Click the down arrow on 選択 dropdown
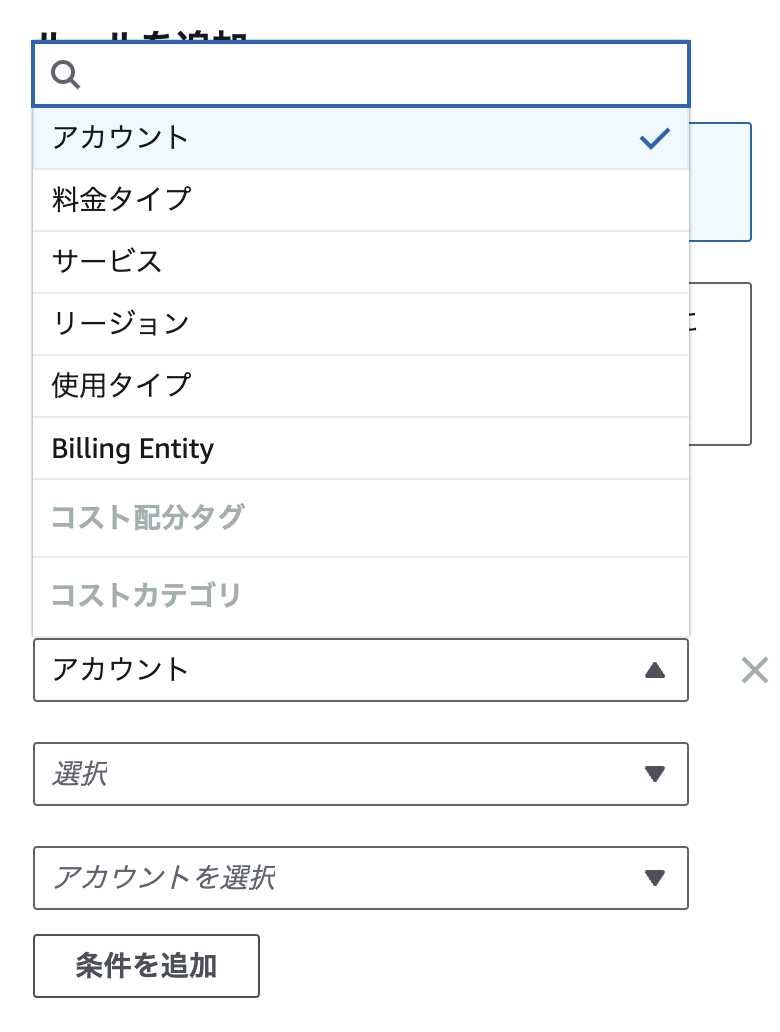The height and width of the screenshot is (1032, 780). (x=654, y=774)
